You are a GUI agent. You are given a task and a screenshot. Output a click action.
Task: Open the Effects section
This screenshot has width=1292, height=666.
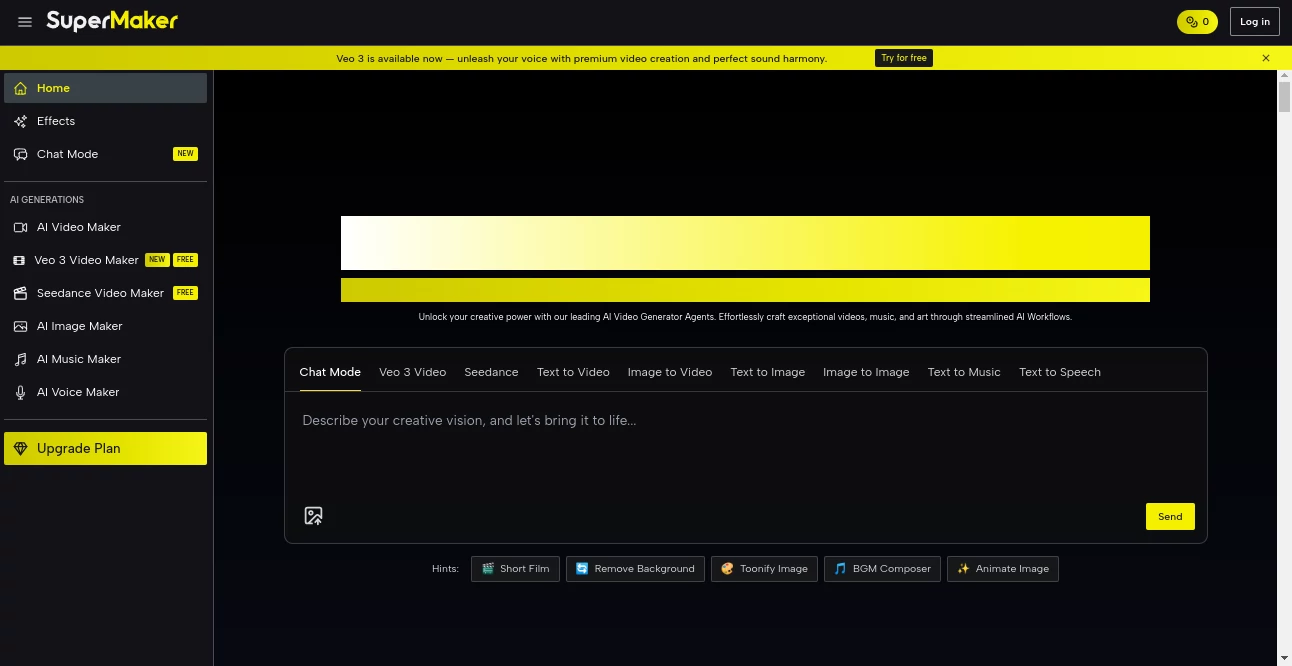pos(55,121)
